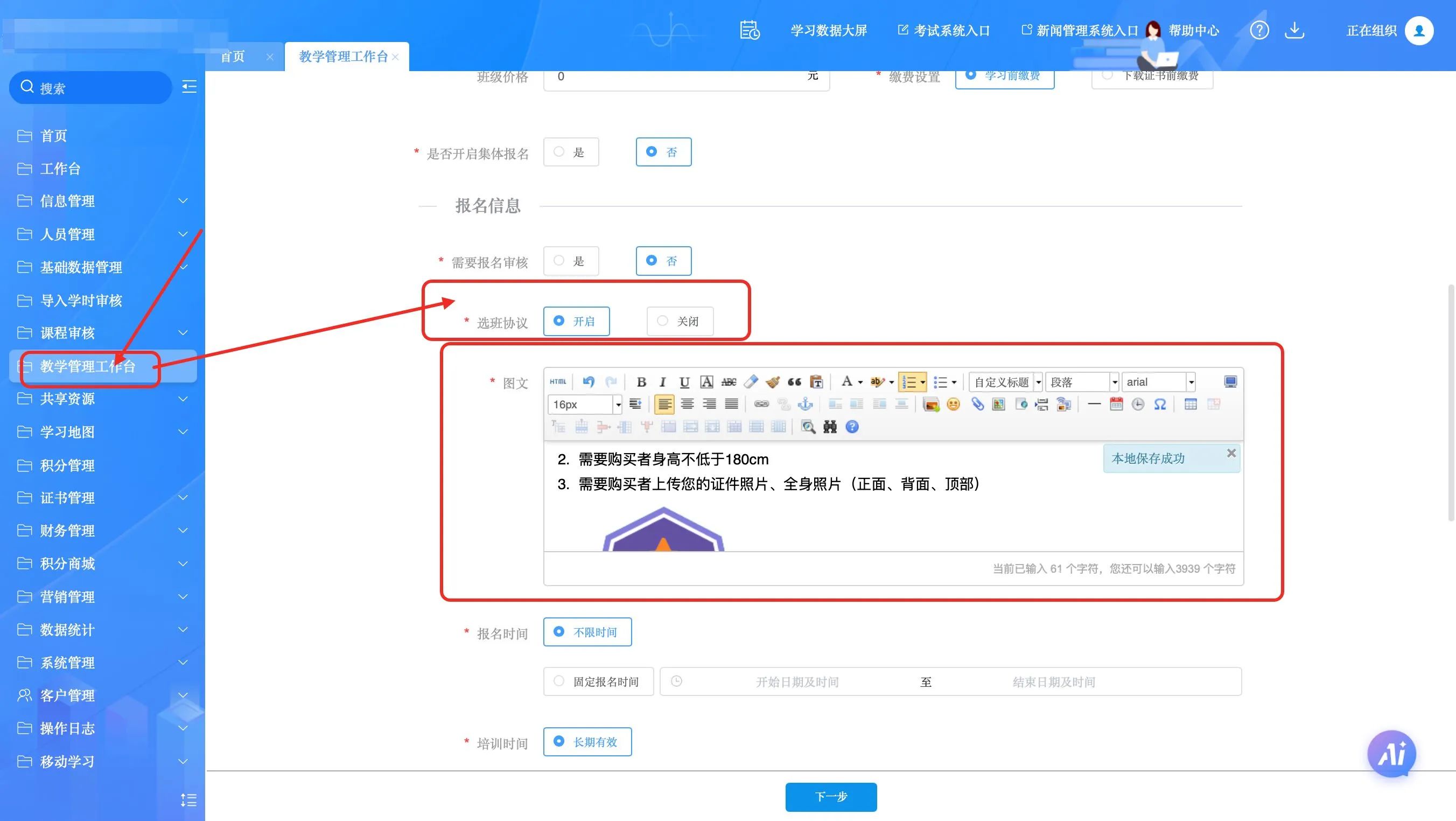Image resolution: width=1456 pixels, height=821 pixels.
Task: Open the 自定义标题 dropdown
Action: [x=1005, y=381]
